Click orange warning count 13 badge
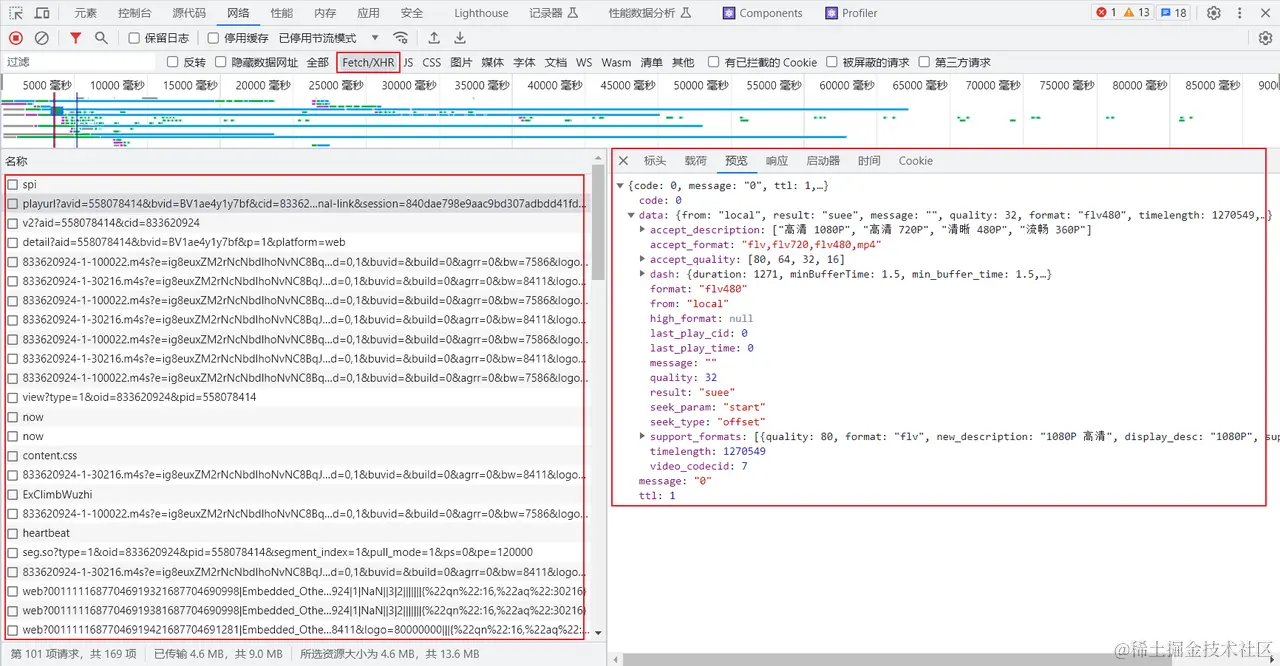The image size is (1280, 666). click(x=1137, y=13)
